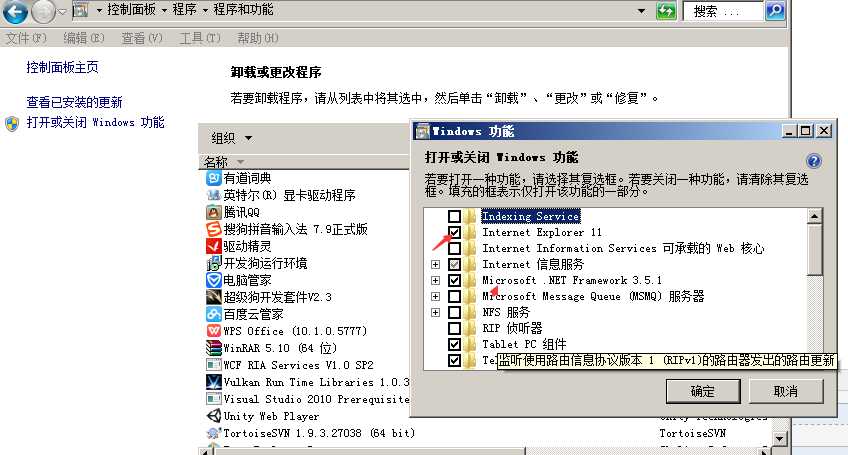
Task: Click the search input field
Action: point(724,11)
